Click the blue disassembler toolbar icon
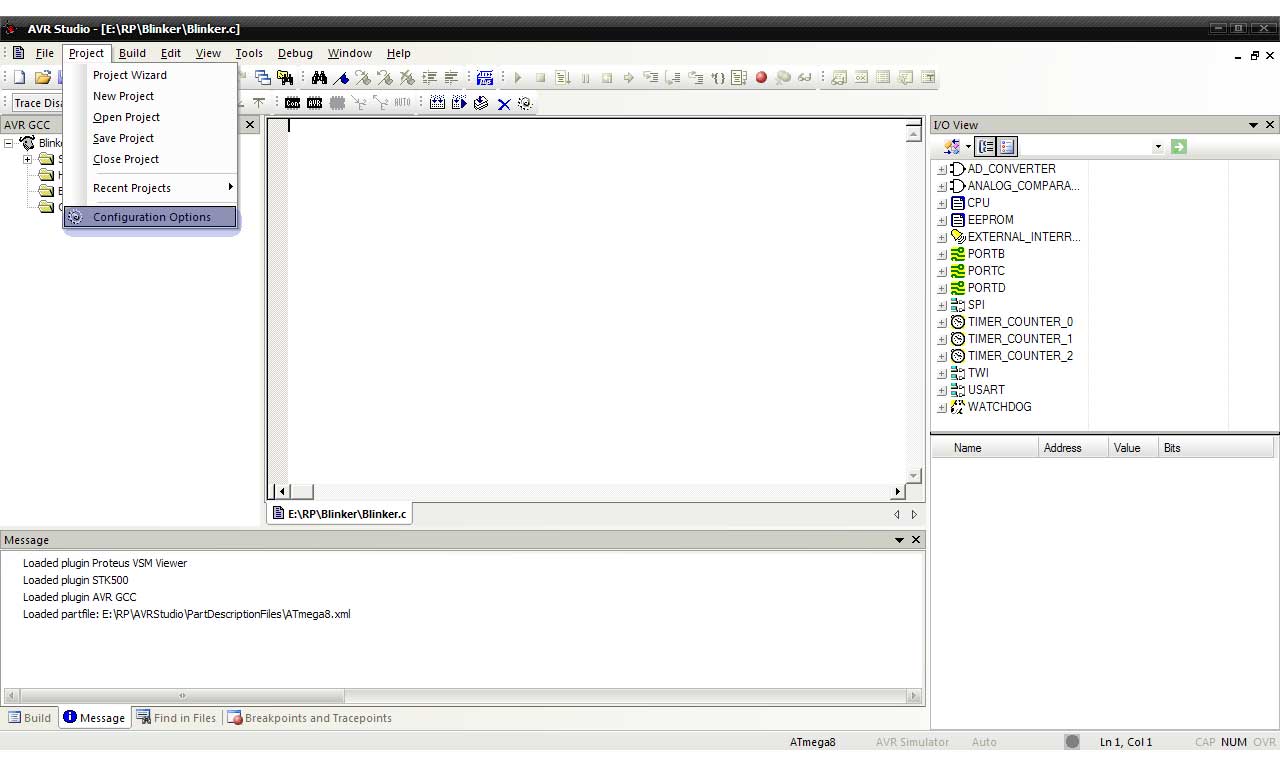The image size is (1280, 768). click(x=485, y=77)
